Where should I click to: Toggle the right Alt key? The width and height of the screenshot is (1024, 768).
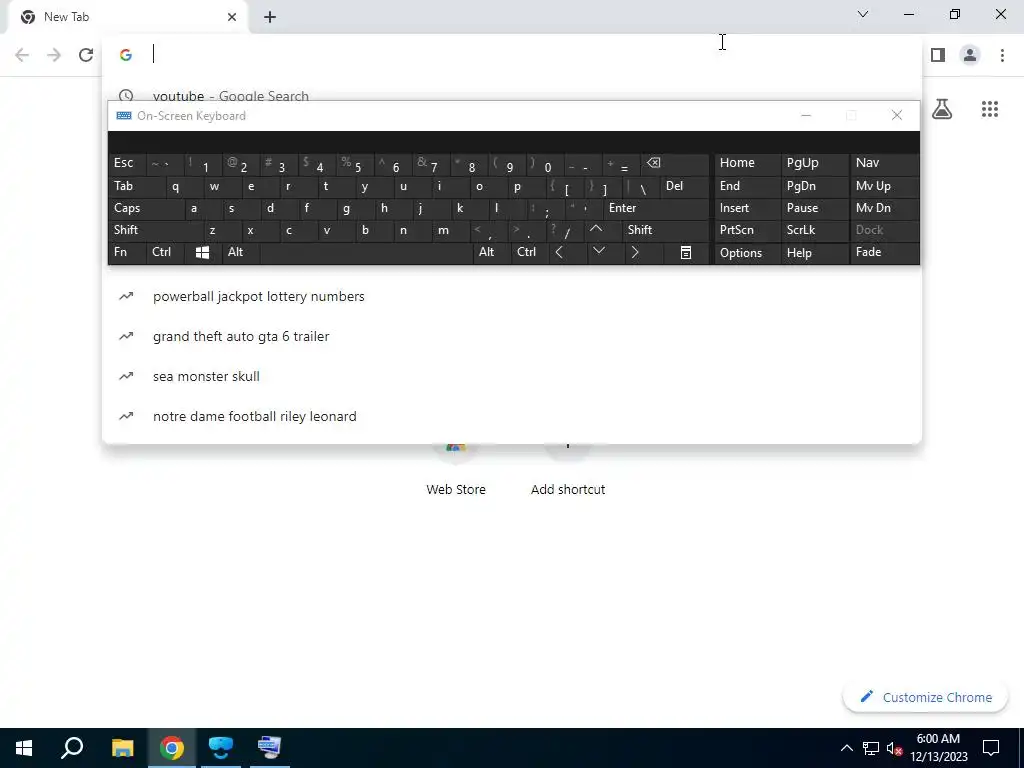click(x=492, y=252)
